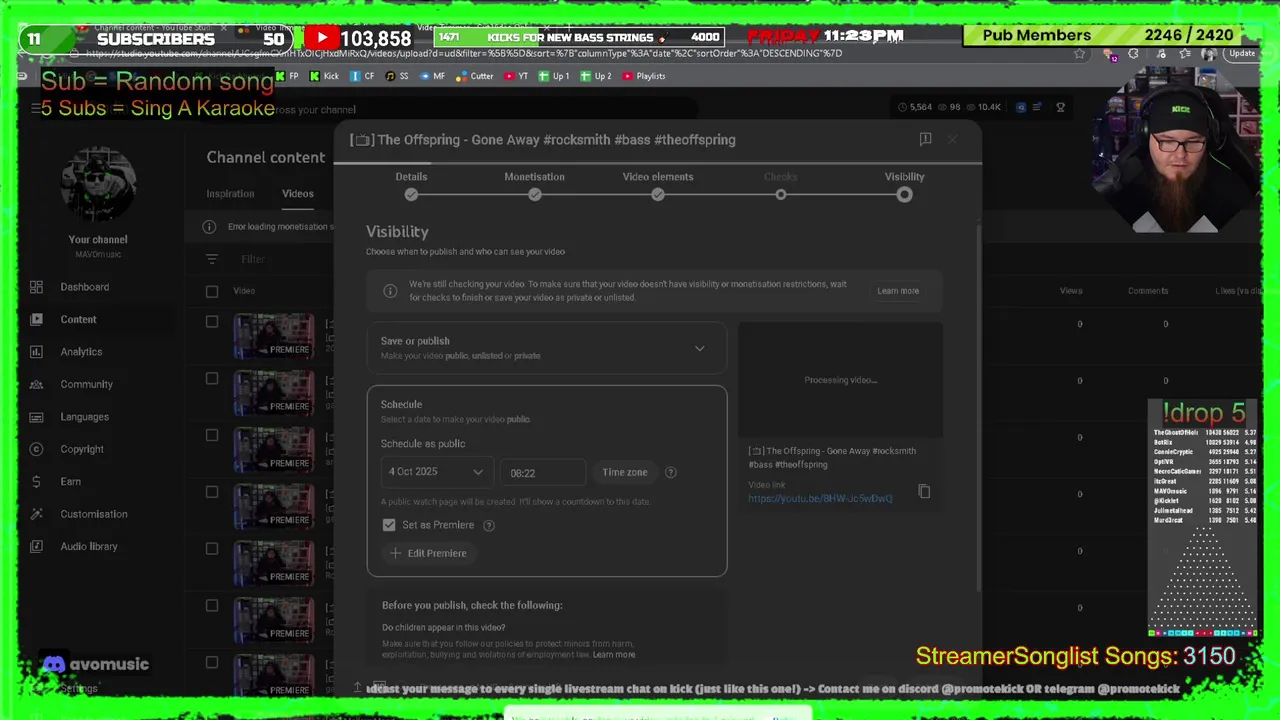The width and height of the screenshot is (1280, 720).
Task: Click the Filter field in Channel content
Action: 253,259
